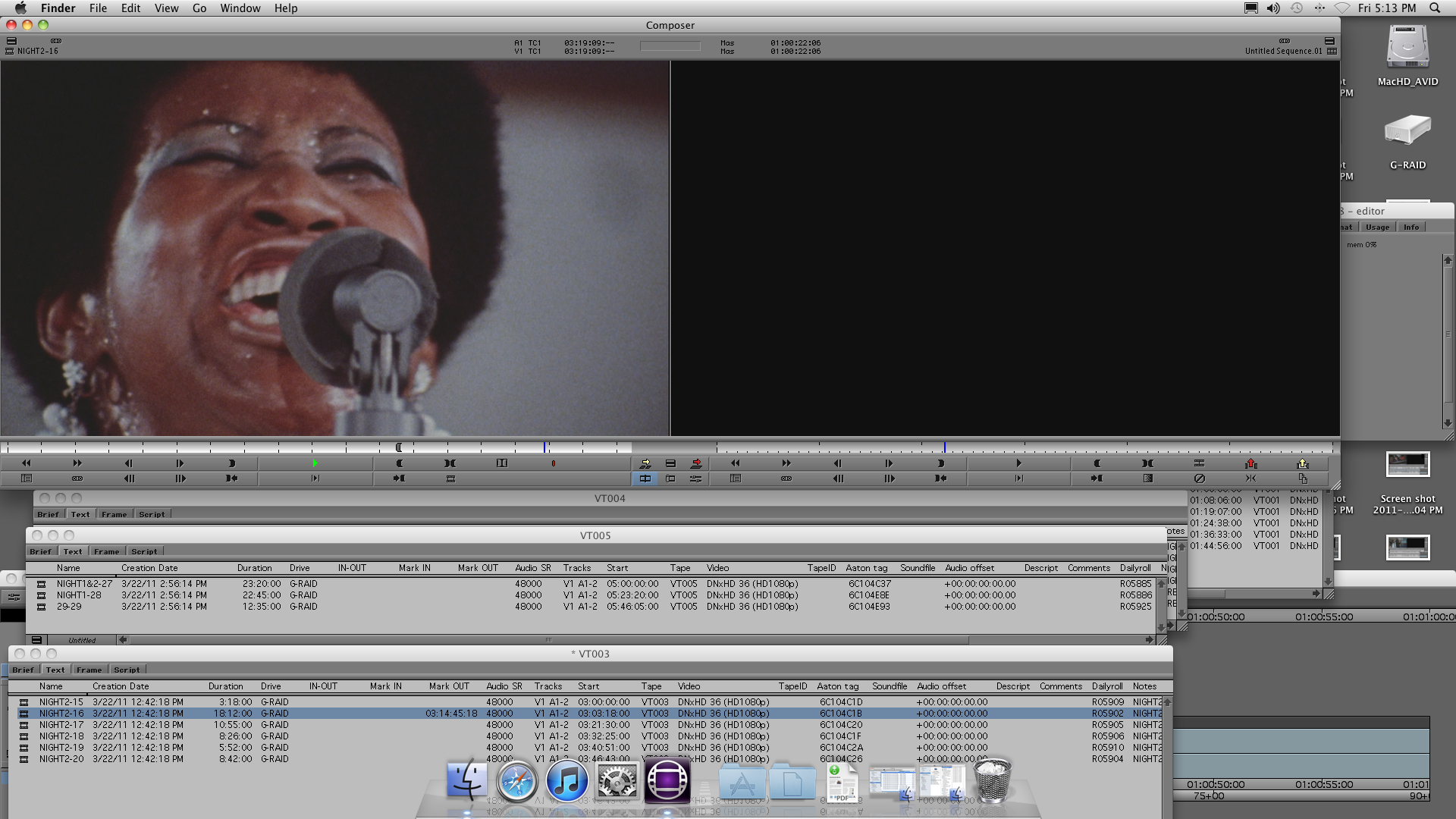Click the yellow Splice-In arrow button
This screenshot has height=819, width=1456.
click(x=645, y=463)
